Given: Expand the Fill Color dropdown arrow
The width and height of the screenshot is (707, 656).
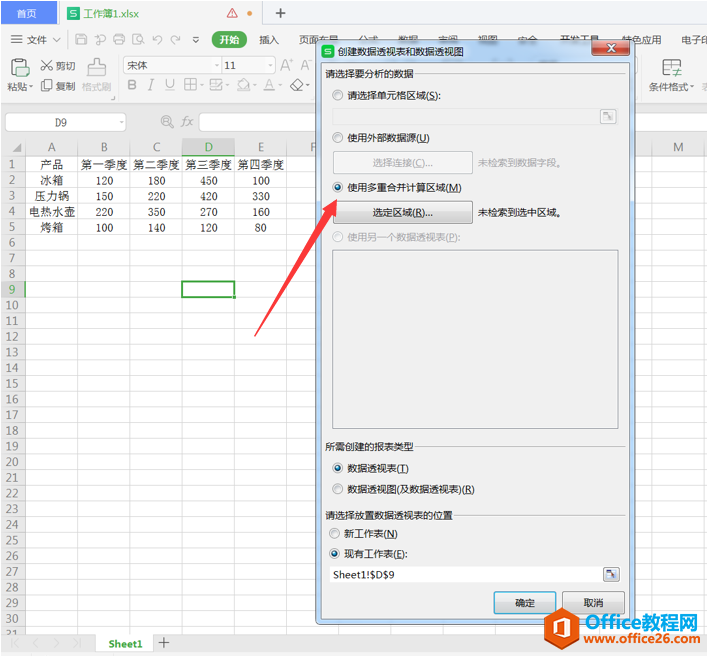Looking at the screenshot, I should point(254,85).
